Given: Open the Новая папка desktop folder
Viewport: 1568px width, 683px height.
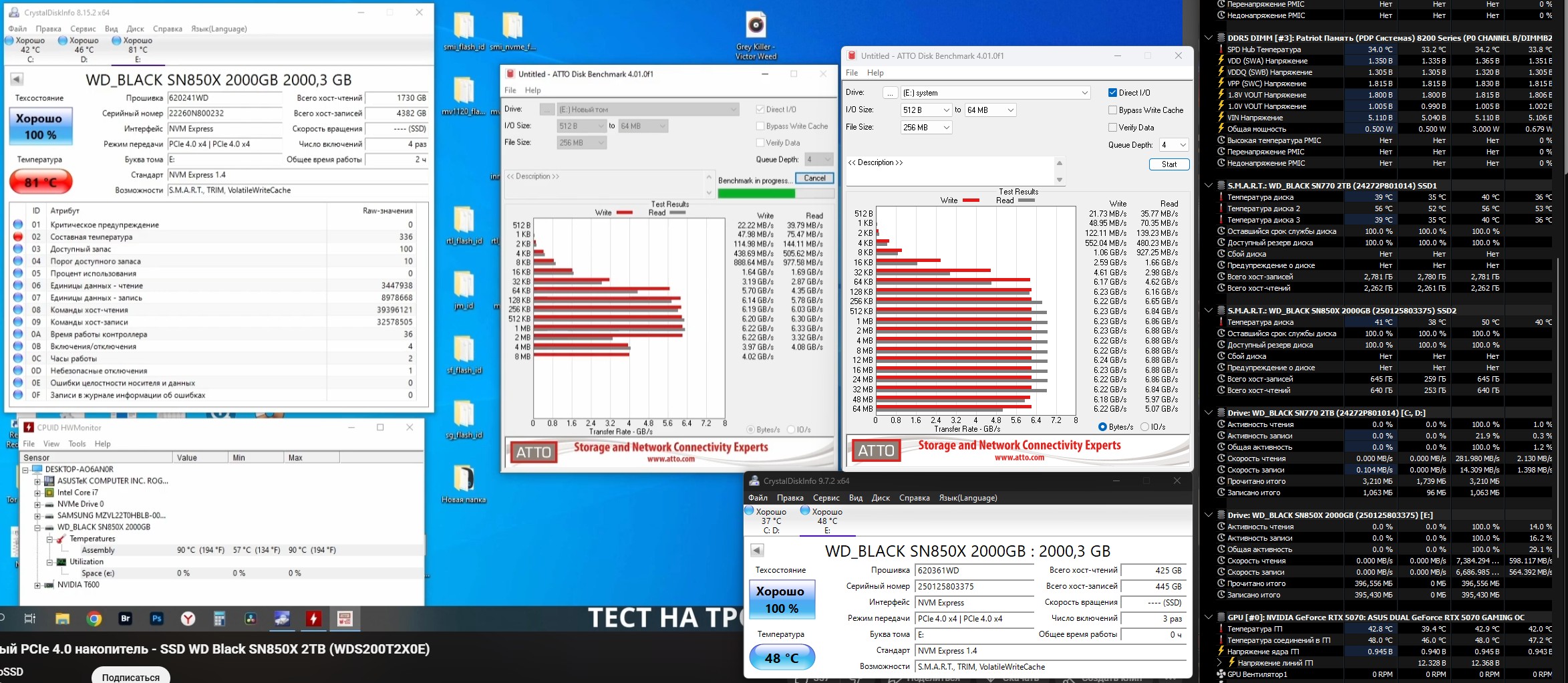Looking at the screenshot, I should pos(464,484).
